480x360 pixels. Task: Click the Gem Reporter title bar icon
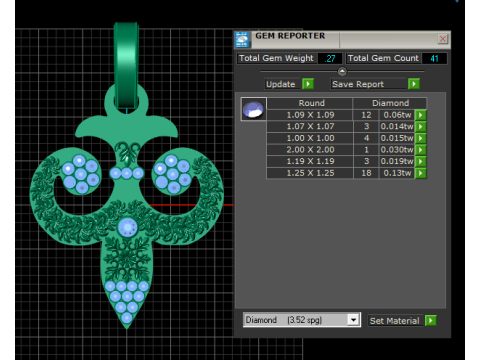click(x=242, y=40)
